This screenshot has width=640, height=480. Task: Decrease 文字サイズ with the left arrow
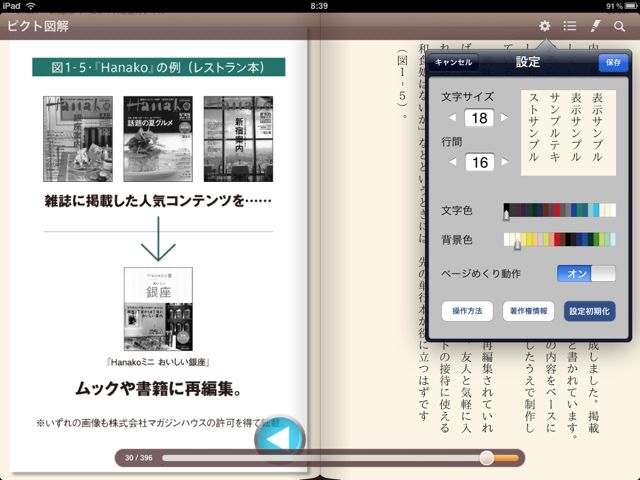[x=452, y=118]
